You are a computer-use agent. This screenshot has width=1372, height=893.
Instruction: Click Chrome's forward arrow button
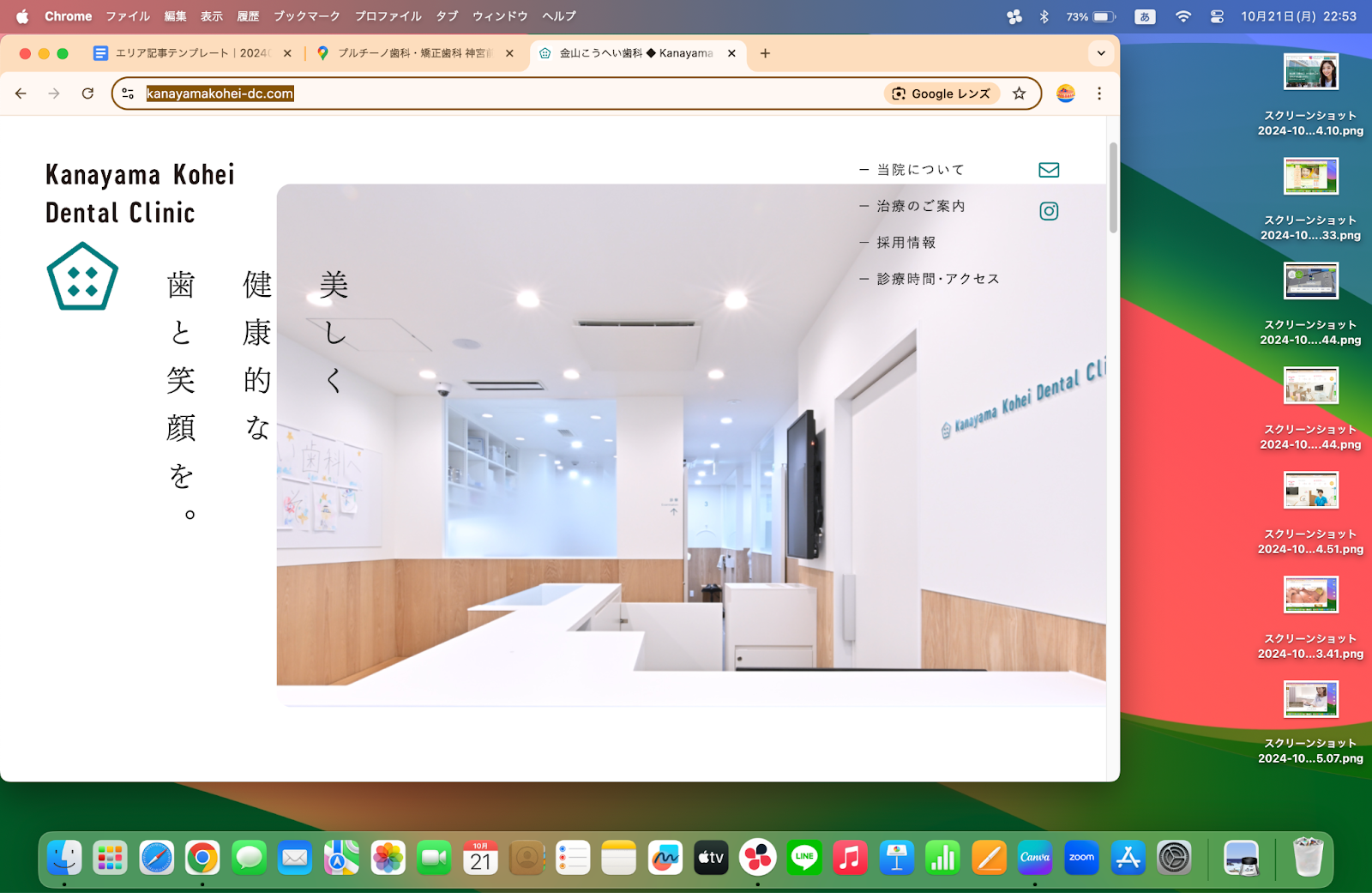pos(54,94)
